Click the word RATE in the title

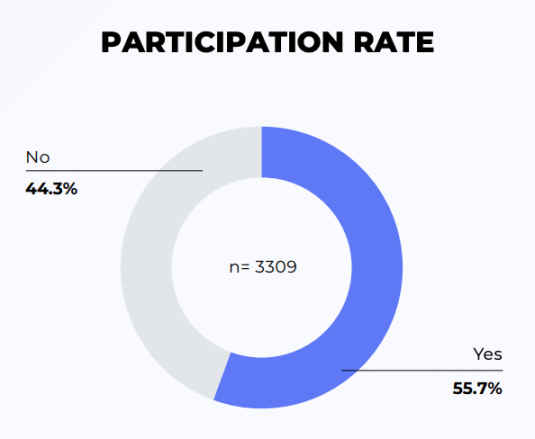pyautogui.click(x=394, y=42)
